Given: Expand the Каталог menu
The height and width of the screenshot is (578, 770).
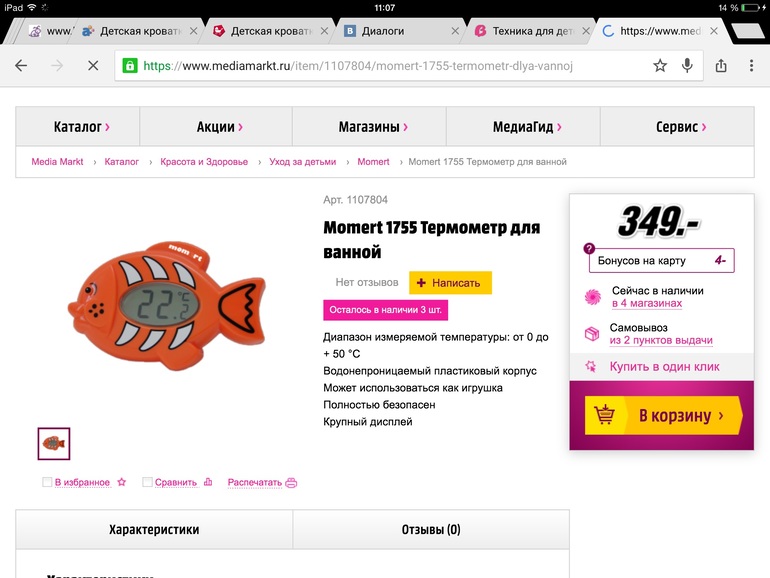Looking at the screenshot, I should (78, 127).
